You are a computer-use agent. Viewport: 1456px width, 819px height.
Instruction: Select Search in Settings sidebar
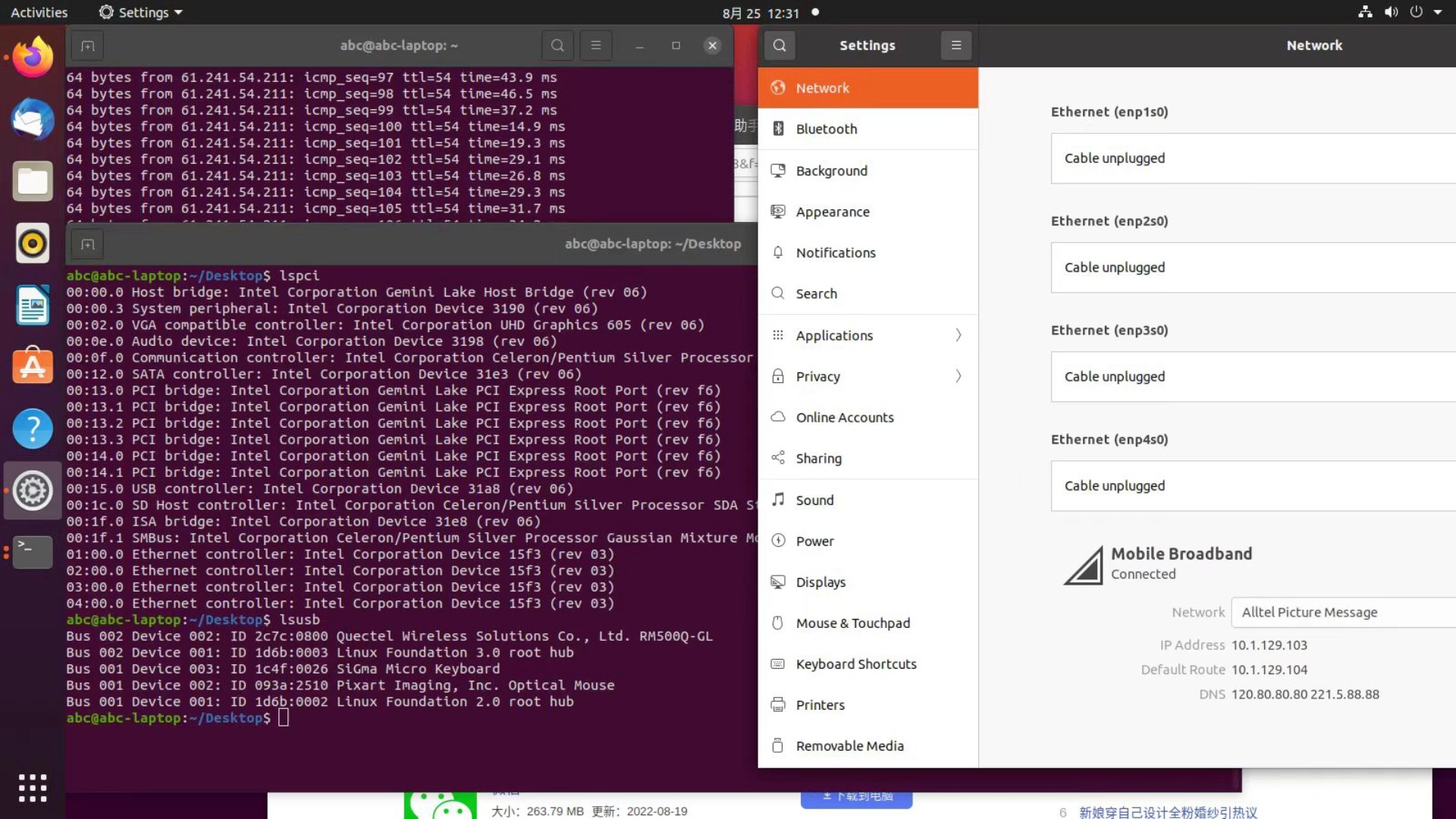(x=868, y=293)
